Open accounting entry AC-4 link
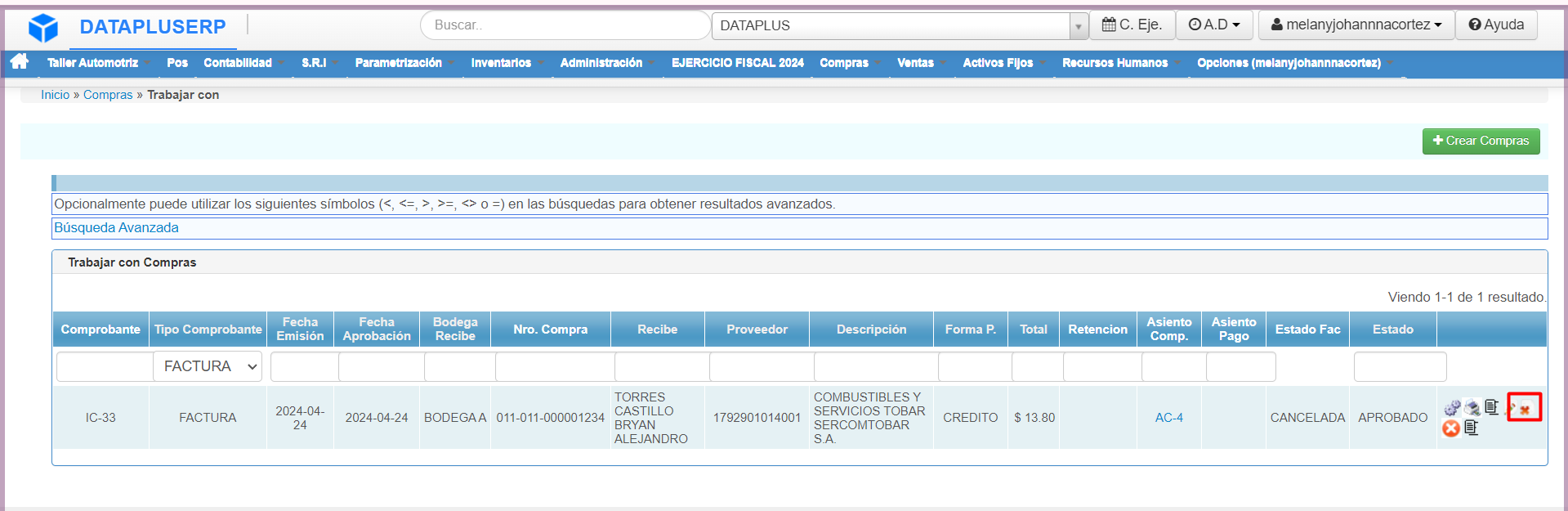 (x=1168, y=418)
